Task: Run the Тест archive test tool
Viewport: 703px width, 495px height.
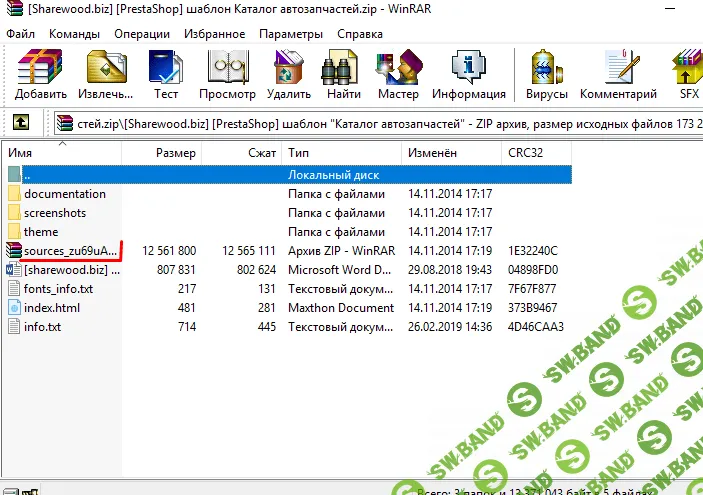Action: [x=166, y=67]
